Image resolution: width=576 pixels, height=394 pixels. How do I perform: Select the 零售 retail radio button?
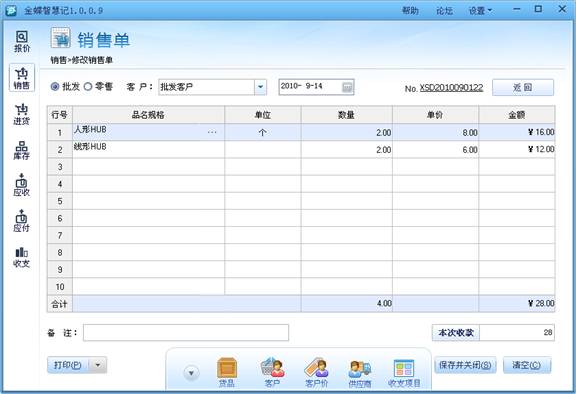coord(88,87)
